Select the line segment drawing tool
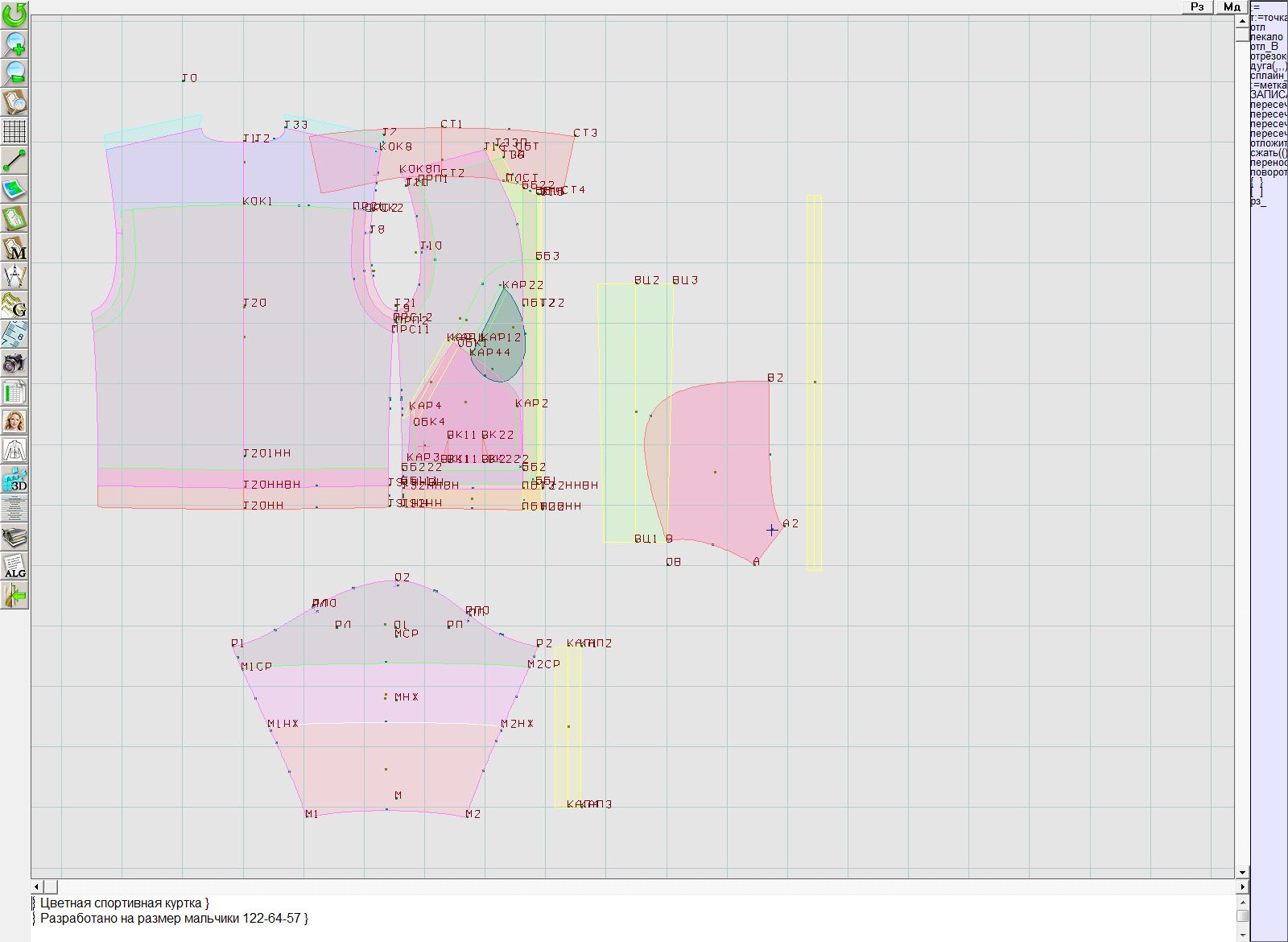This screenshot has width=1288, height=942. pos(14,160)
